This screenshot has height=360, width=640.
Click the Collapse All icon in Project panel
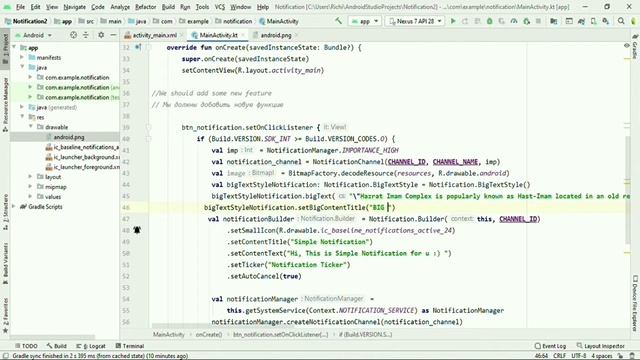tap(86, 35)
